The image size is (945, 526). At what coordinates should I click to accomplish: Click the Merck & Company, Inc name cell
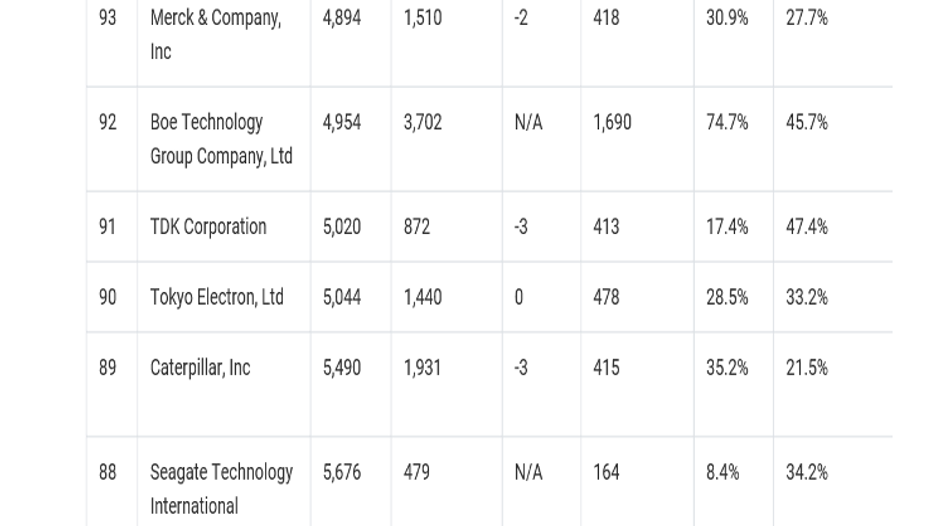(215, 34)
